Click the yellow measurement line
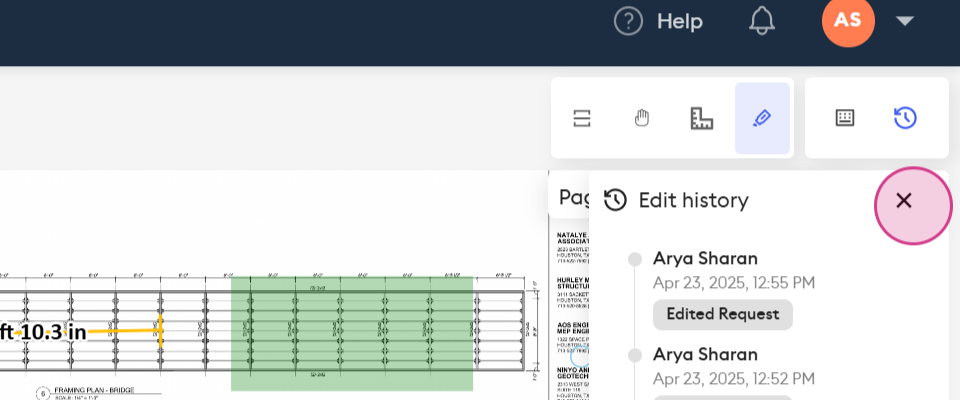 (124, 331)
